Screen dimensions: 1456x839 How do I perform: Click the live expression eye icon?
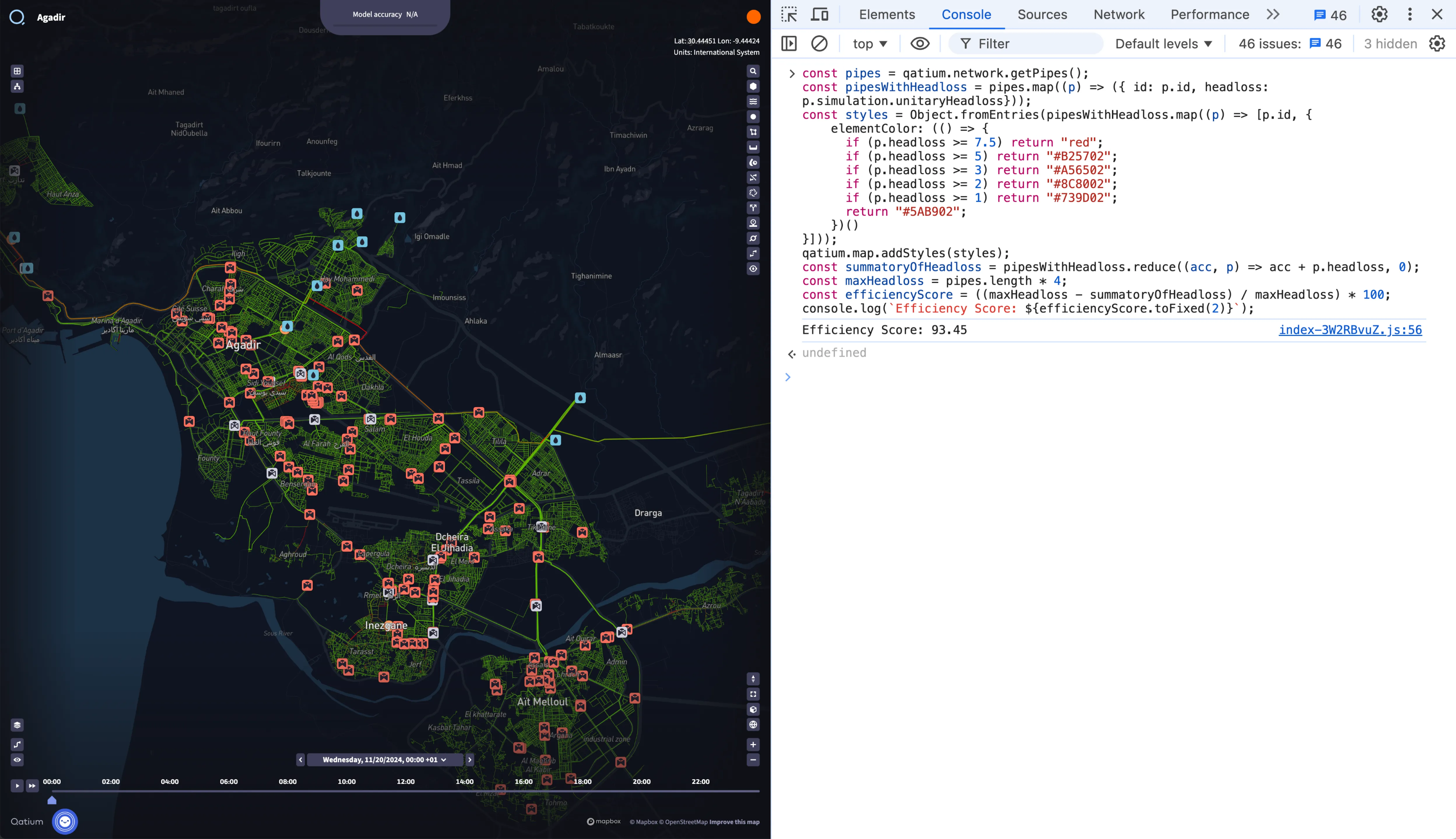pyautogui.click(x=920, y=44)
